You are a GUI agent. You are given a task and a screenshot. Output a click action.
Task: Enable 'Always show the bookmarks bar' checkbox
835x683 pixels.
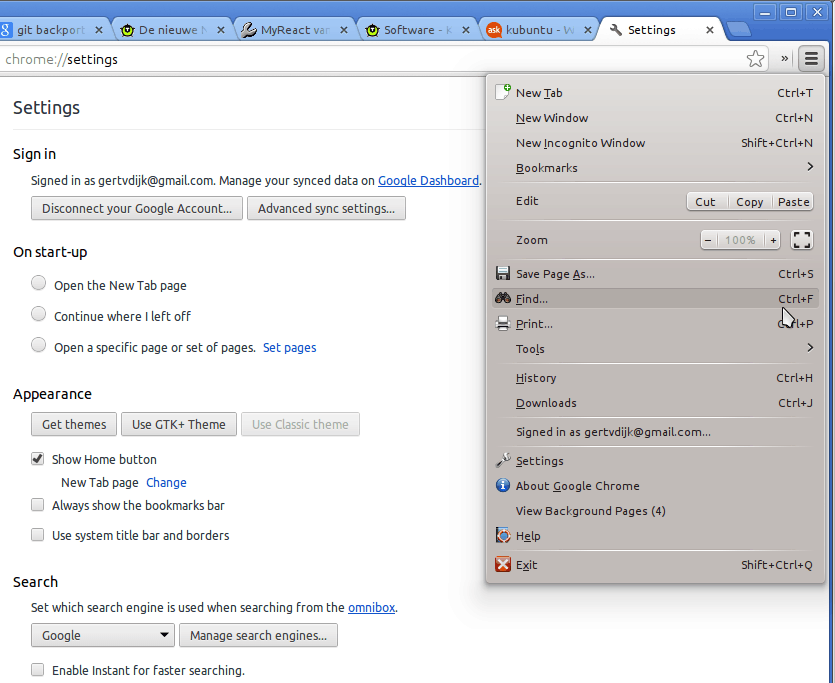pyautogui.click(x=37, y=505)
